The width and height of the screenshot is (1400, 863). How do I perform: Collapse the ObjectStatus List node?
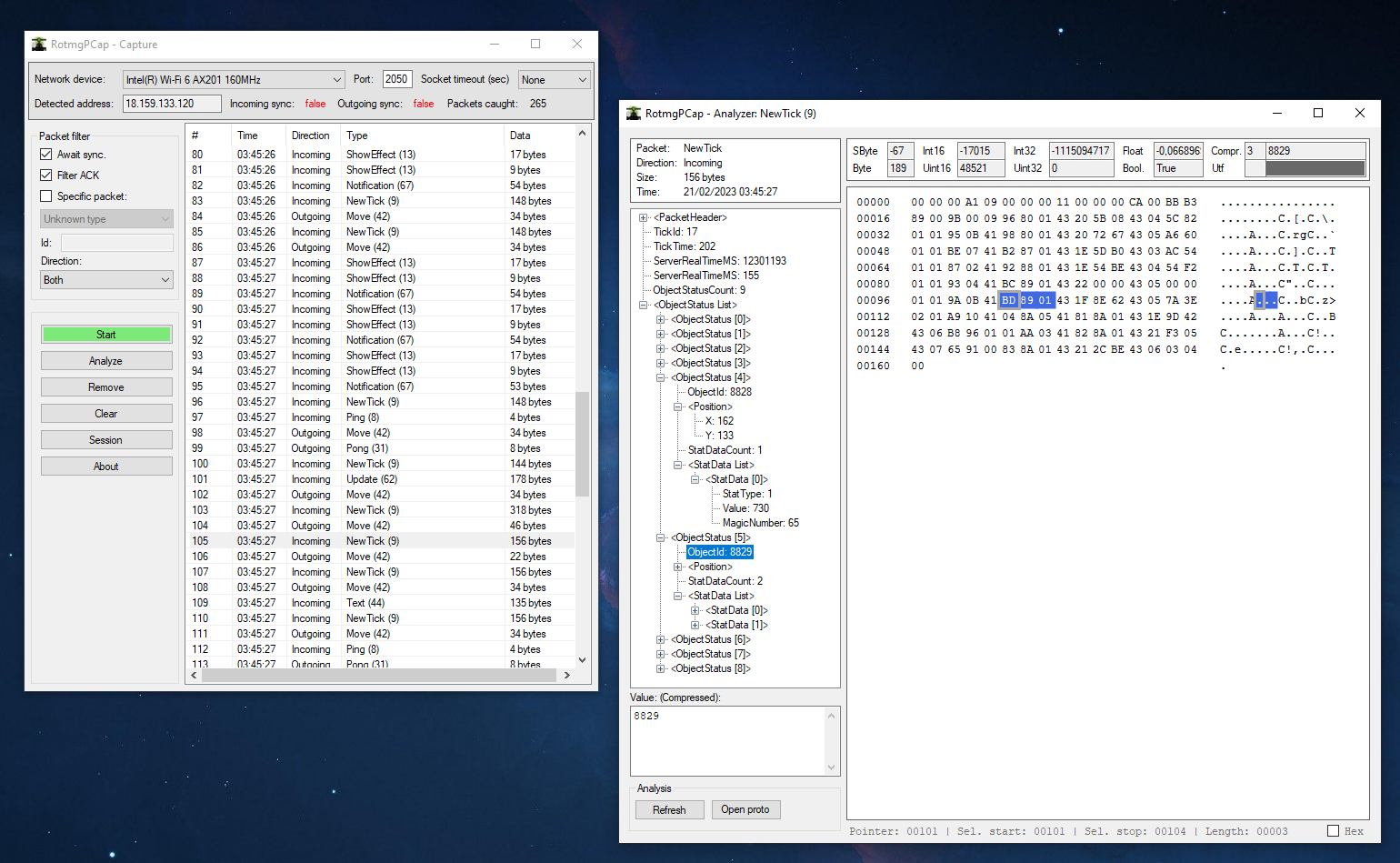tap(644, 305)
